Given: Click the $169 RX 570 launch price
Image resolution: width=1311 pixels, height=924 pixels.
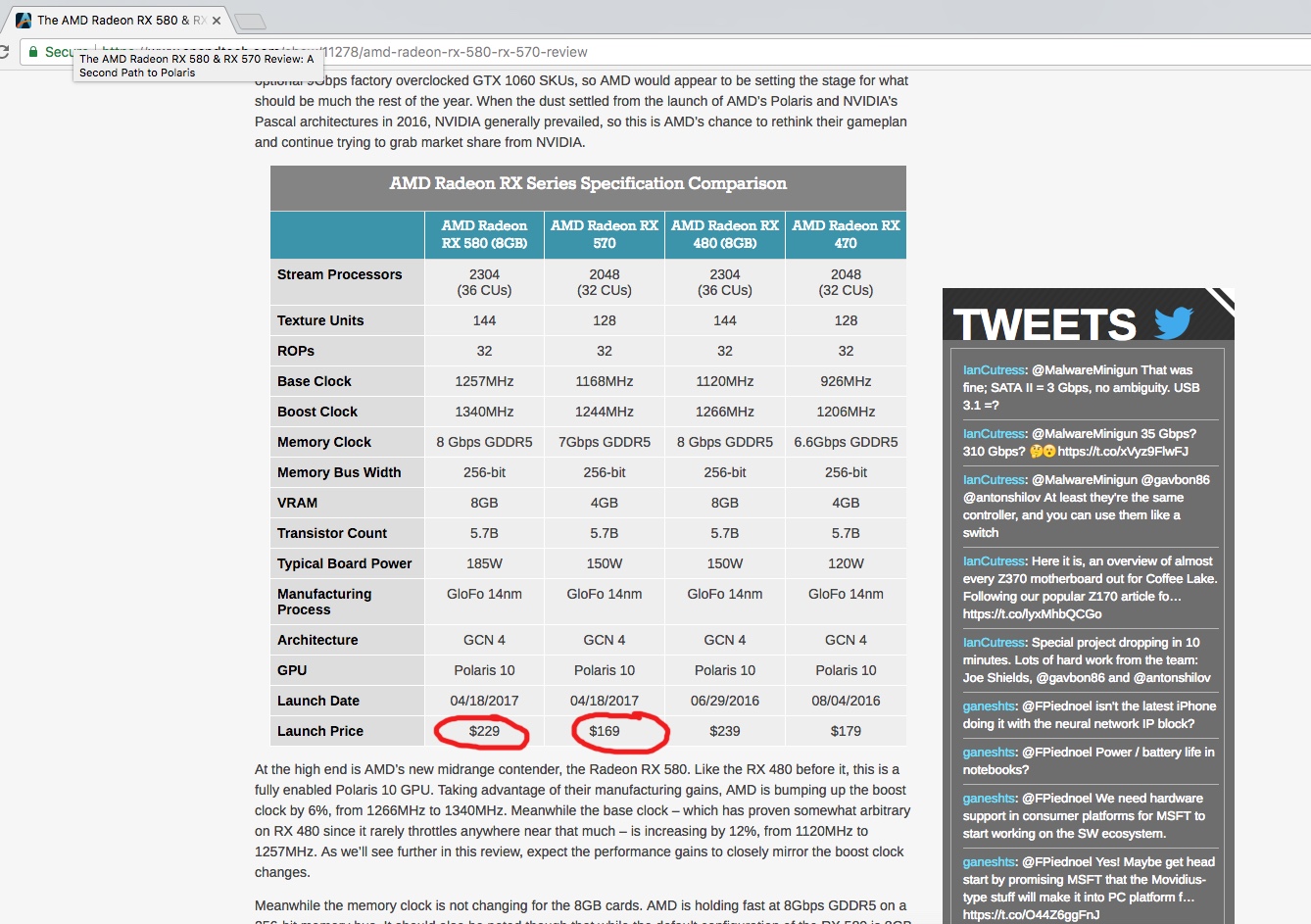Looking at the screenshot, I should pyautogui.click(x=605, y=731).
